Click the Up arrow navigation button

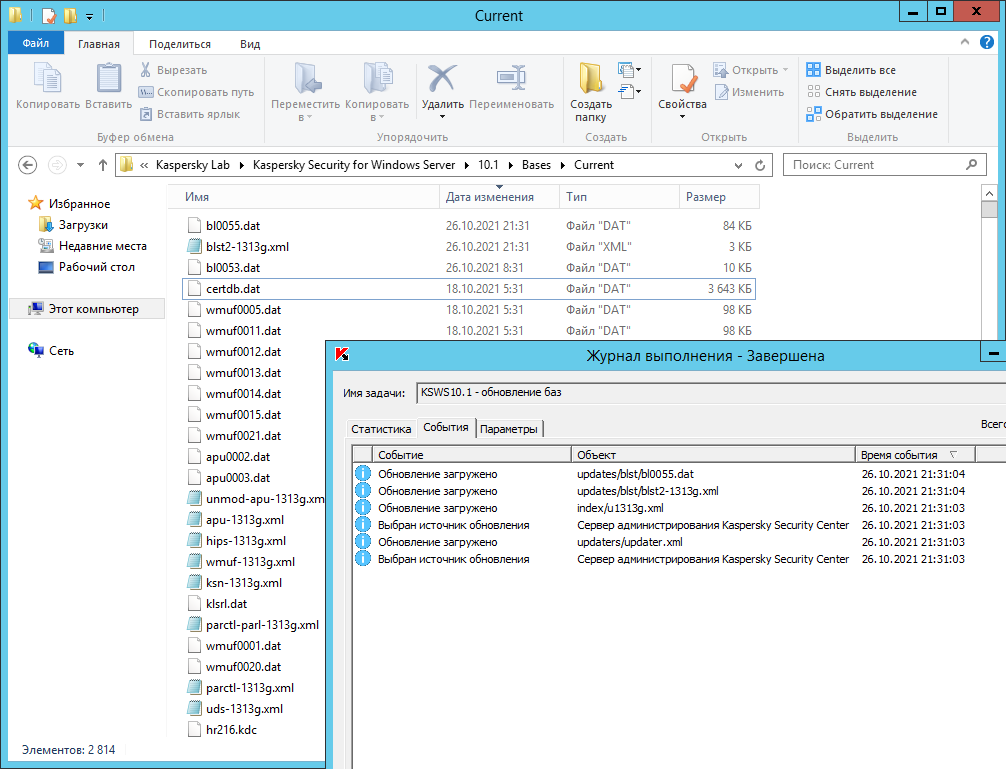click(x=102, y=165)
